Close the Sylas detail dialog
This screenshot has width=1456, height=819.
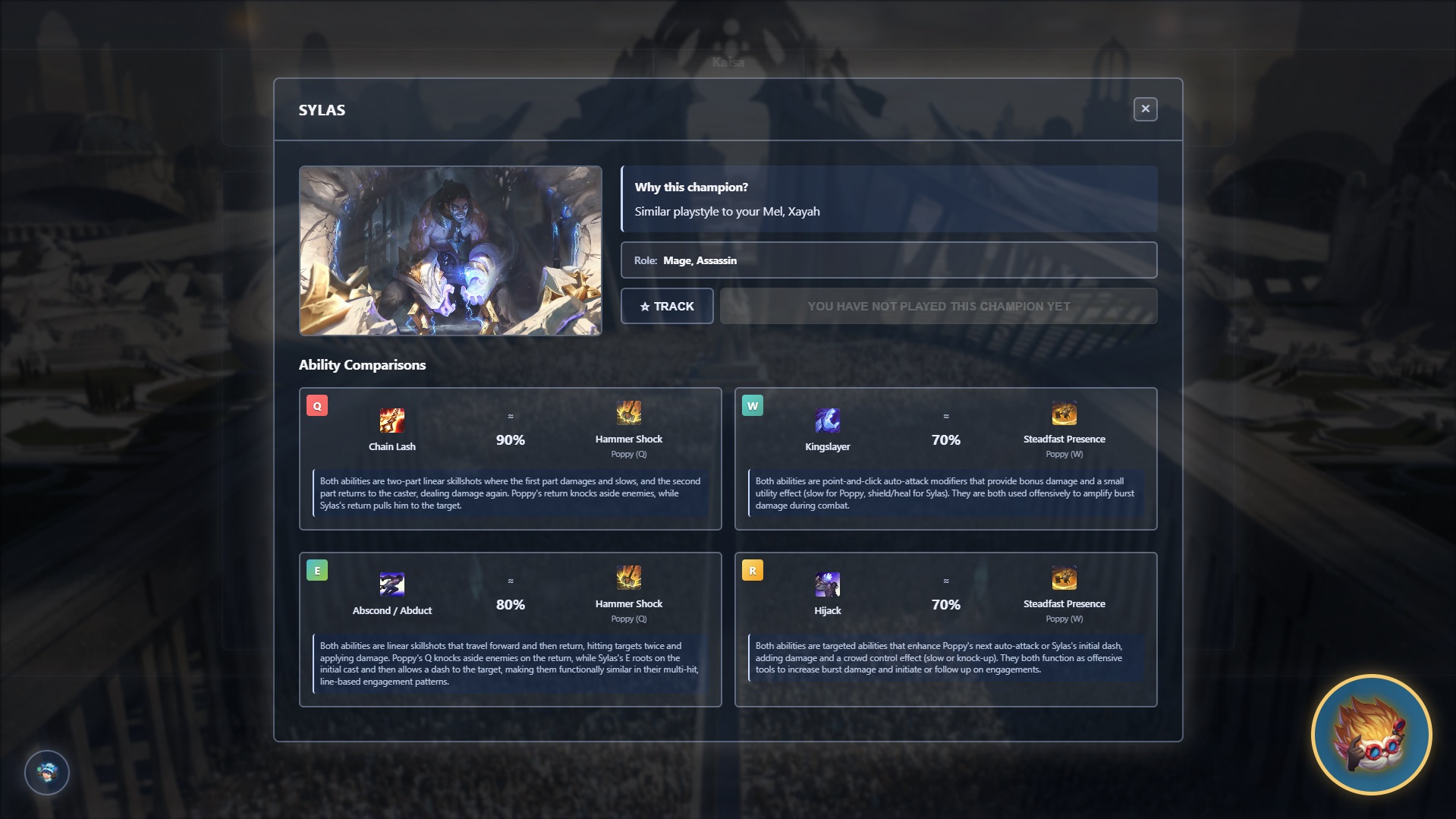[x=1145, y=109]
